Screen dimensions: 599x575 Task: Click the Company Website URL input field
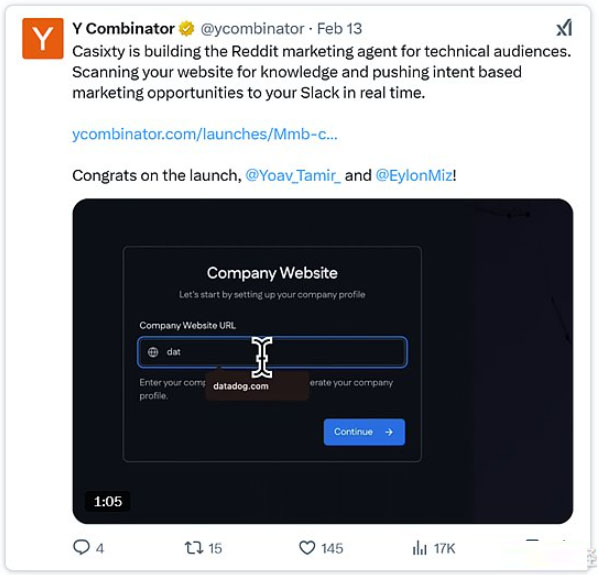(x=272, y=352)
